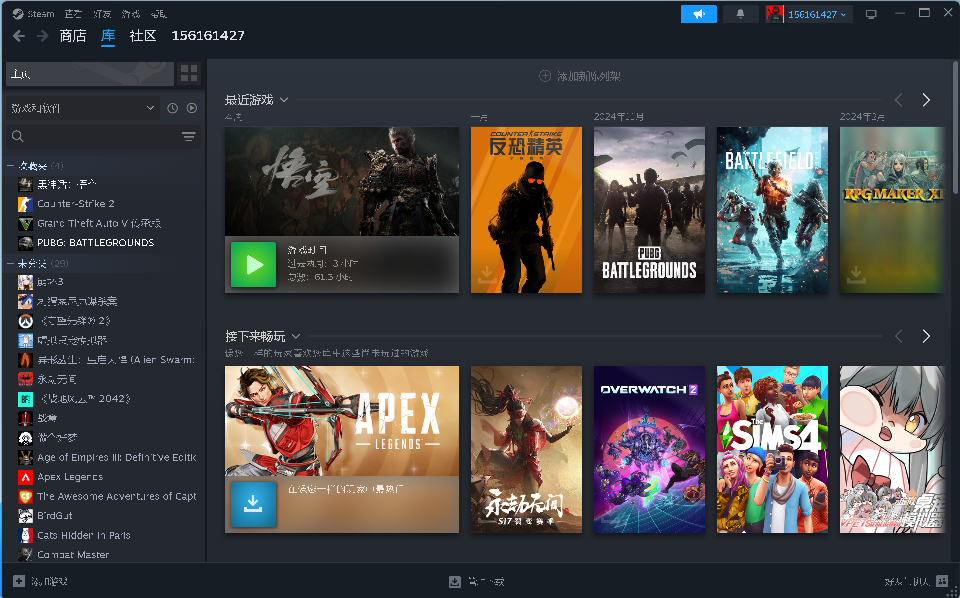Open the Store (商店) tab
This screenshot has height=598, width=960.
73,36
